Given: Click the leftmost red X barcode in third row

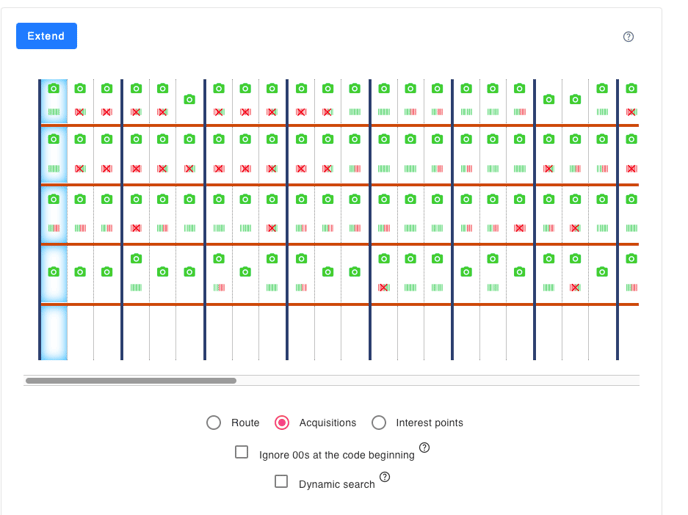Looking at the screenshot, I should pos(136,228).
